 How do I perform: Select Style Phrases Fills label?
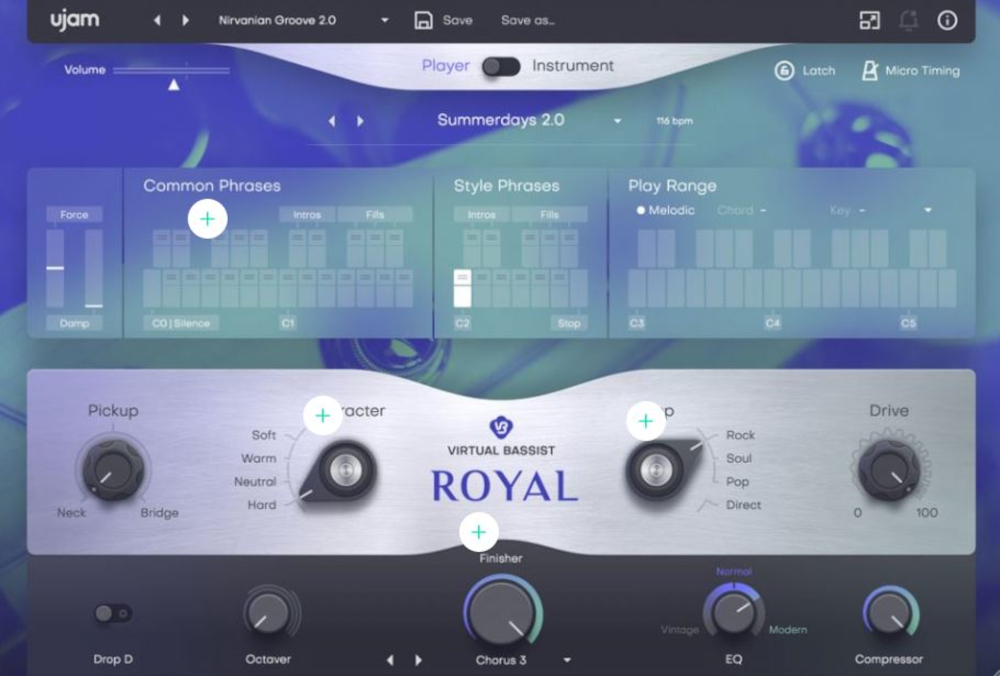point(550,215)
